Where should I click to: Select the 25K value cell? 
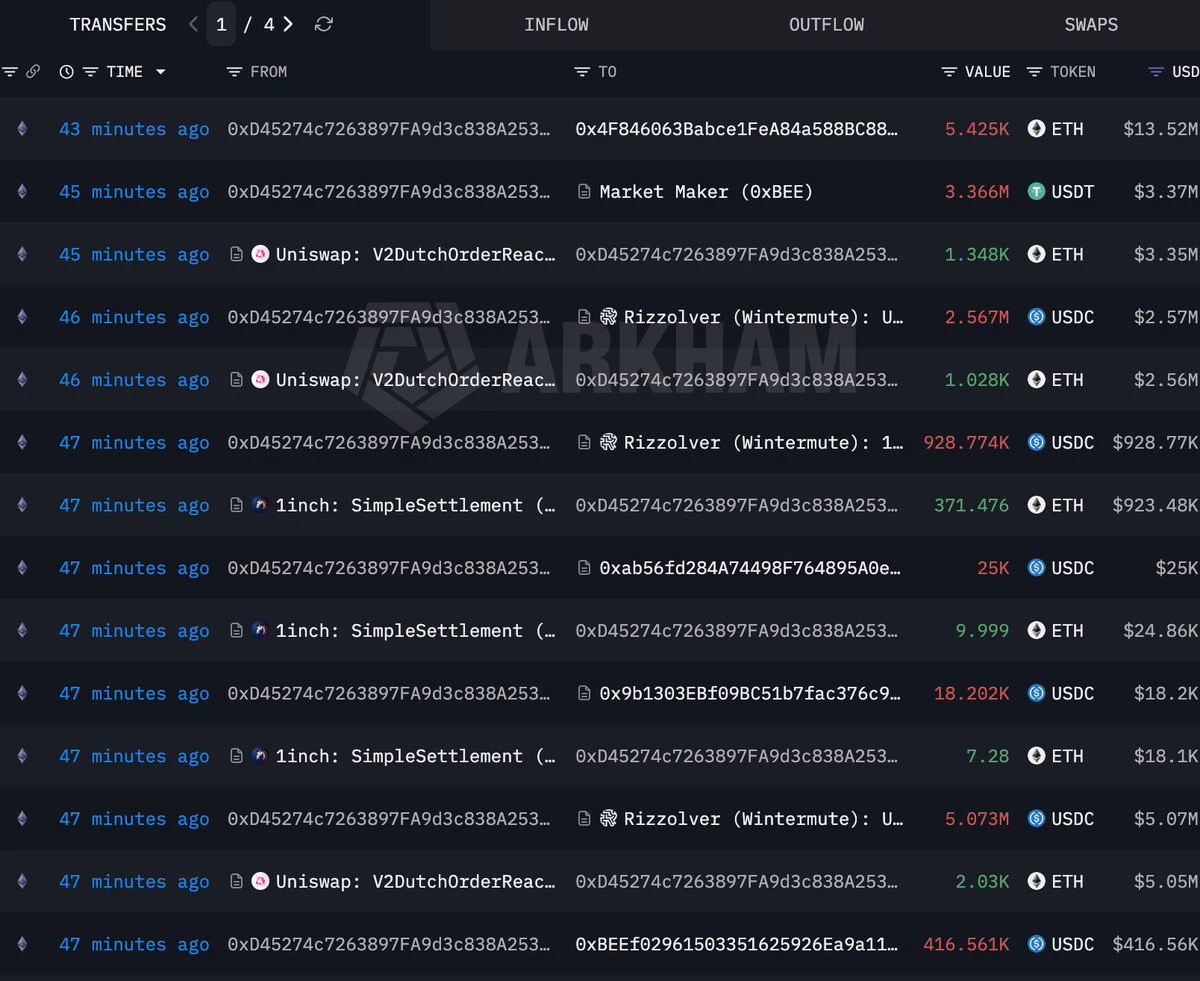click(993, 568)
